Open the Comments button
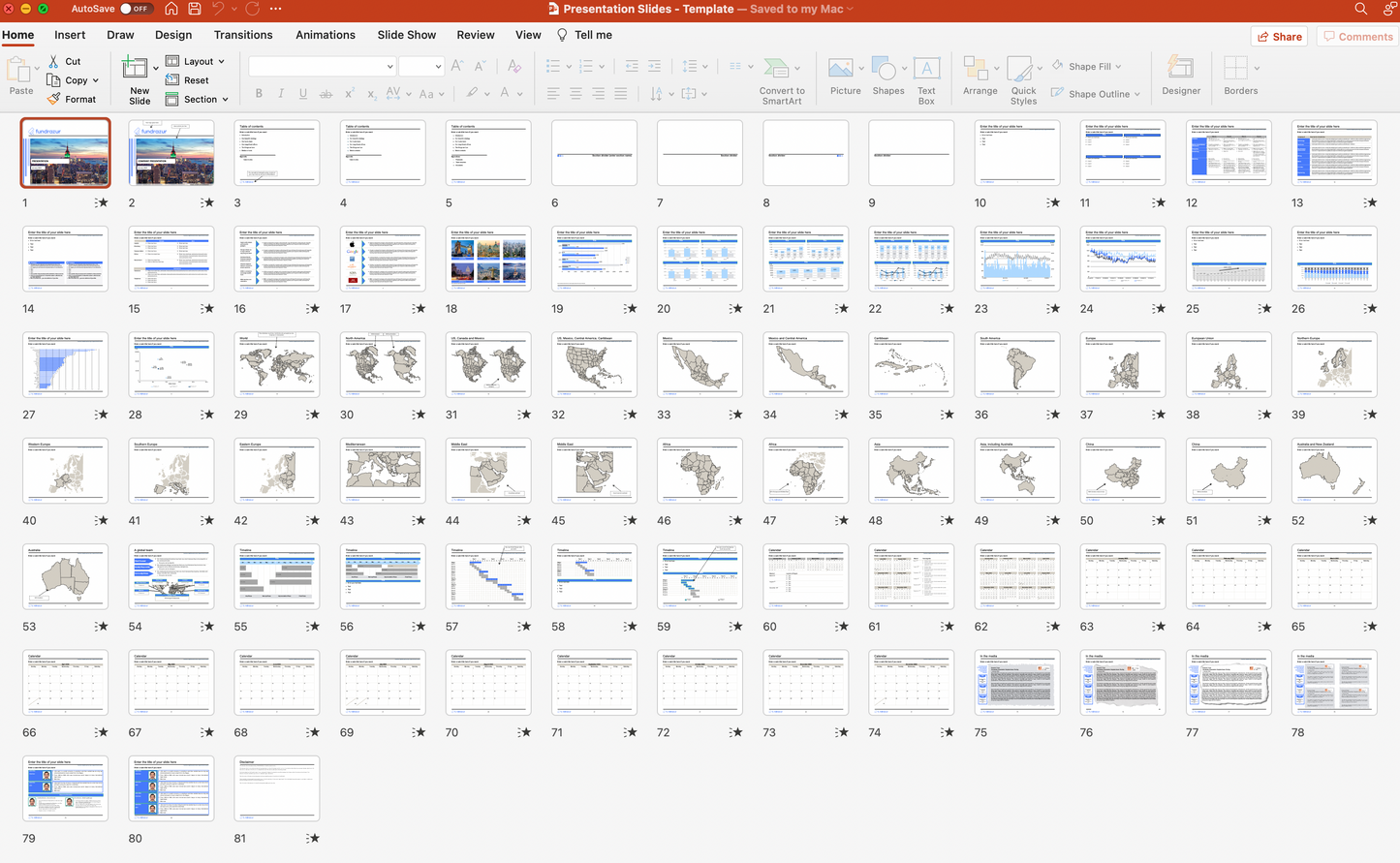 1357,37
